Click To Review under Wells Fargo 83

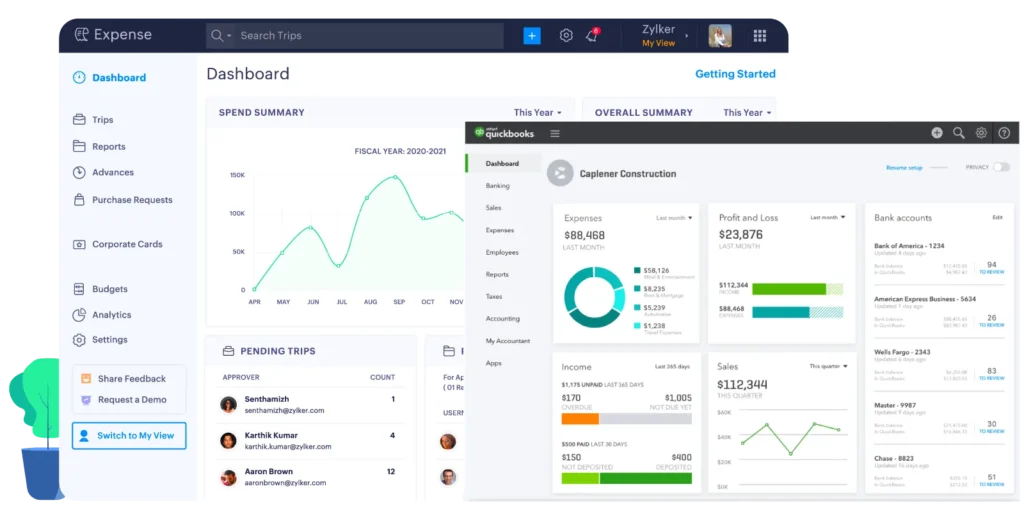(x=991, y=378)
